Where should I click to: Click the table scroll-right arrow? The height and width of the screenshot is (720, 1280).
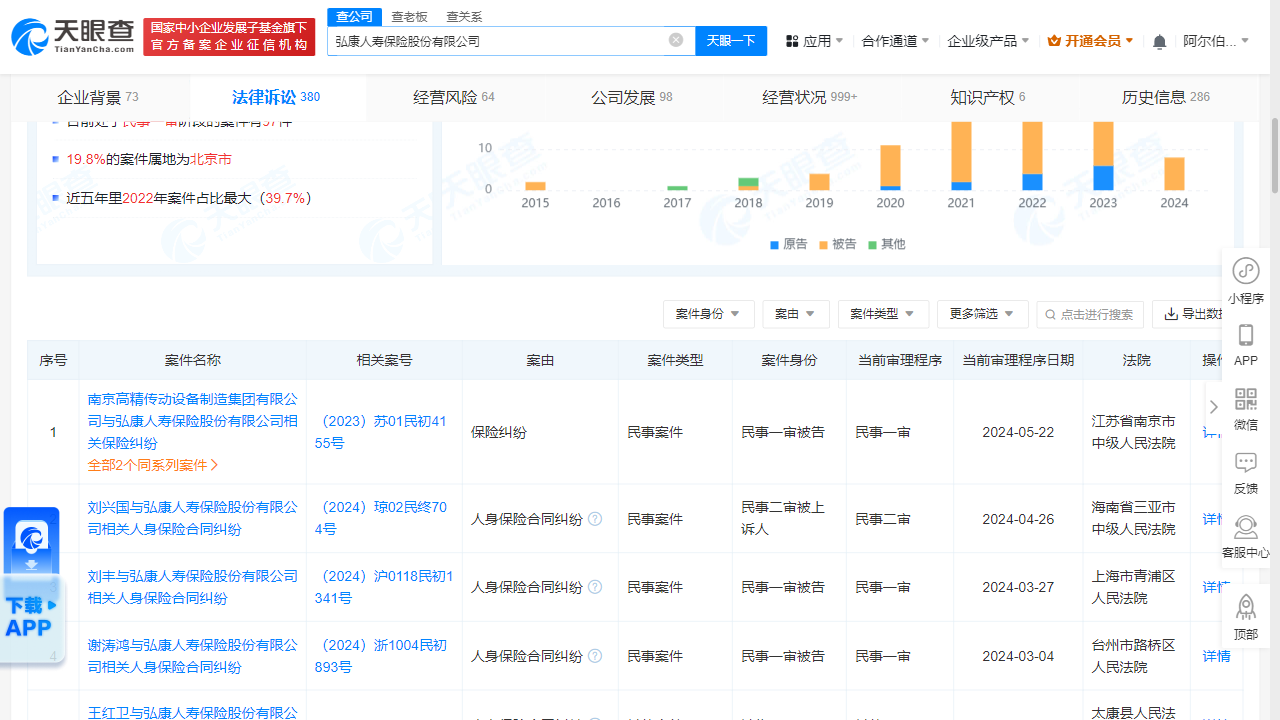(1214, 407)
